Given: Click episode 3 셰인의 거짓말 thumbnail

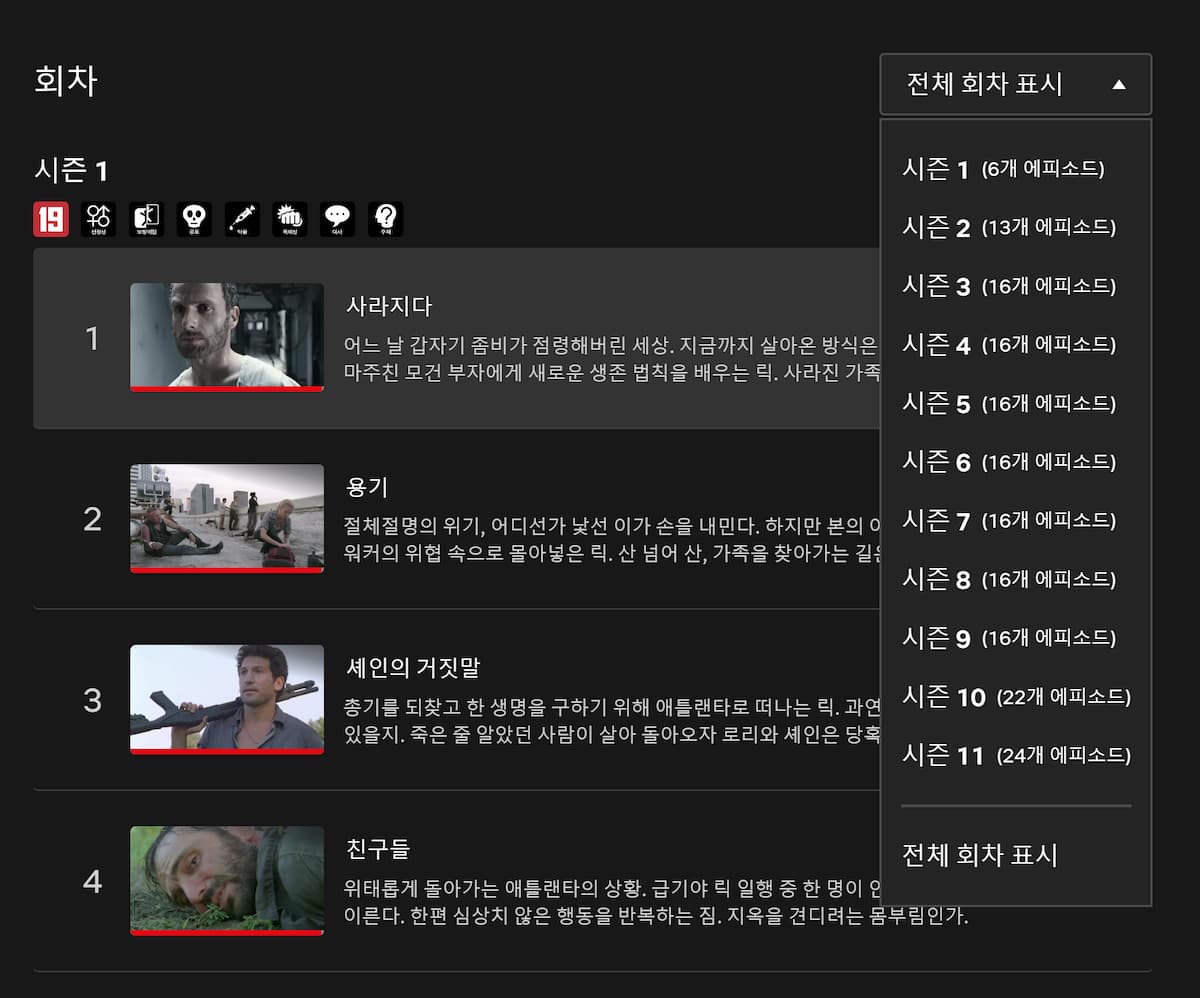Looking at the screenshot, I should pyautogui.click(x=227, y=700).
